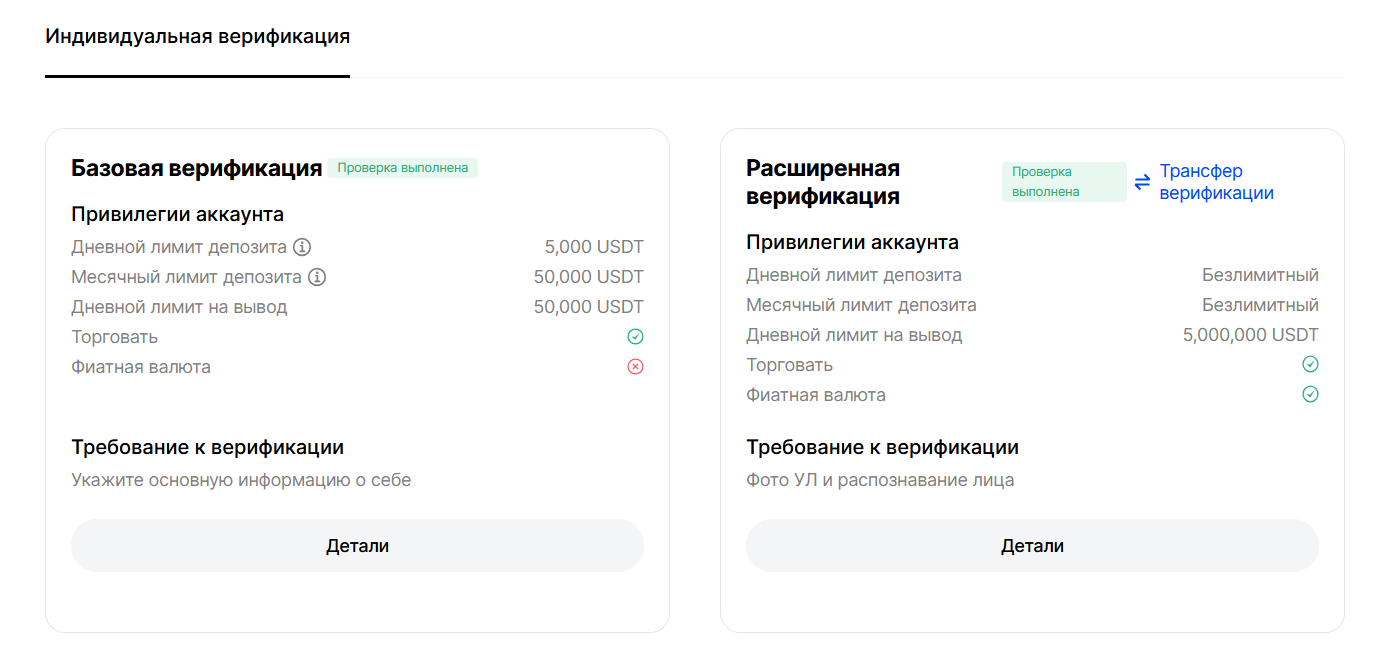Click red cross icon for Фиатная валюта
Image resolution: width=1386 pixels, height=658 pixels.
[x=635, y=367]
